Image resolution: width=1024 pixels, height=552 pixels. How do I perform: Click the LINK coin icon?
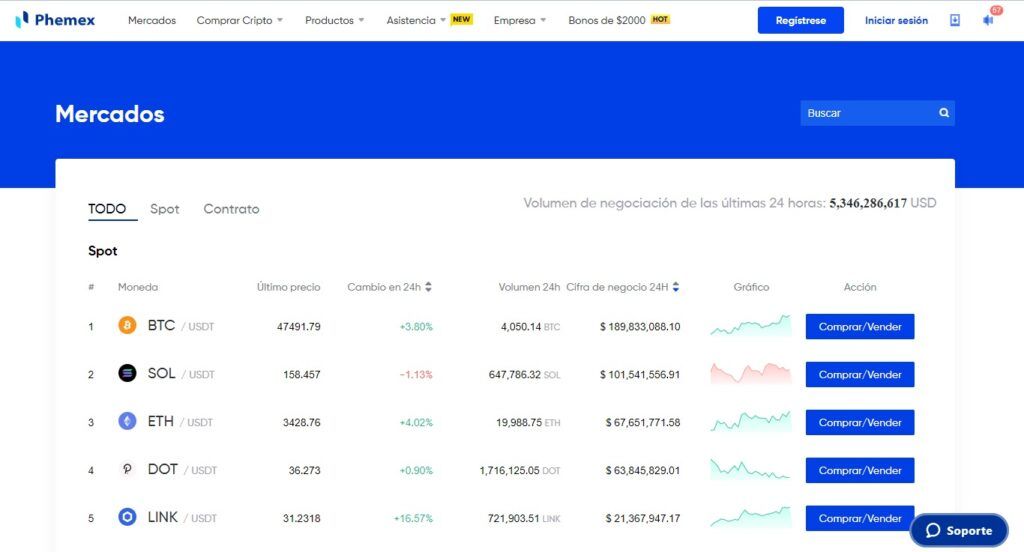(x=127, y=517)
